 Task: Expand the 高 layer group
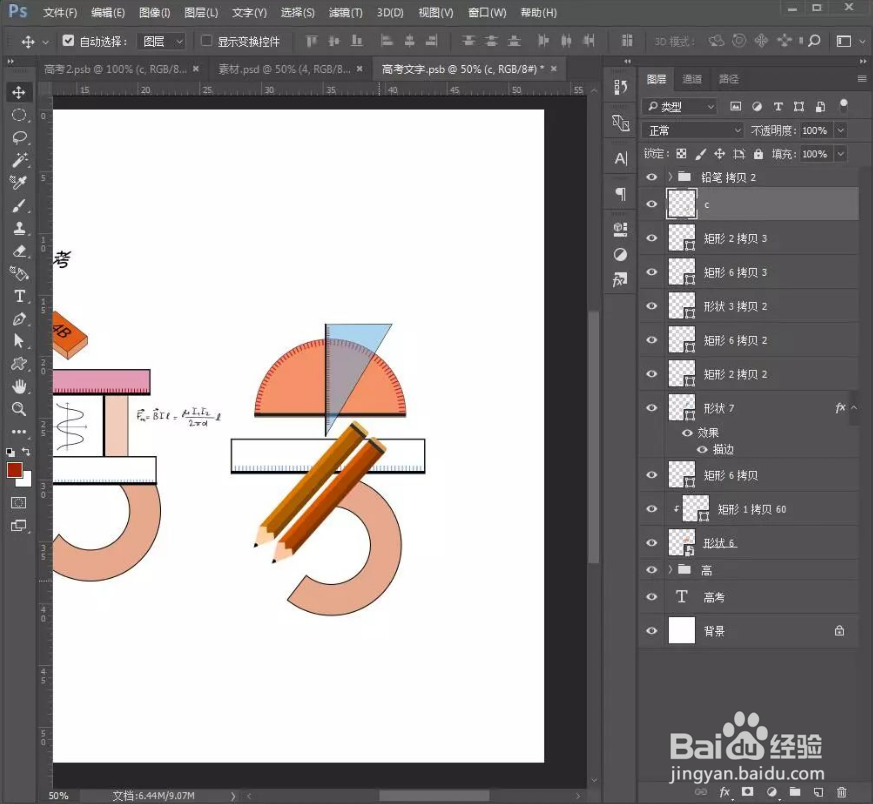(670, 569)
